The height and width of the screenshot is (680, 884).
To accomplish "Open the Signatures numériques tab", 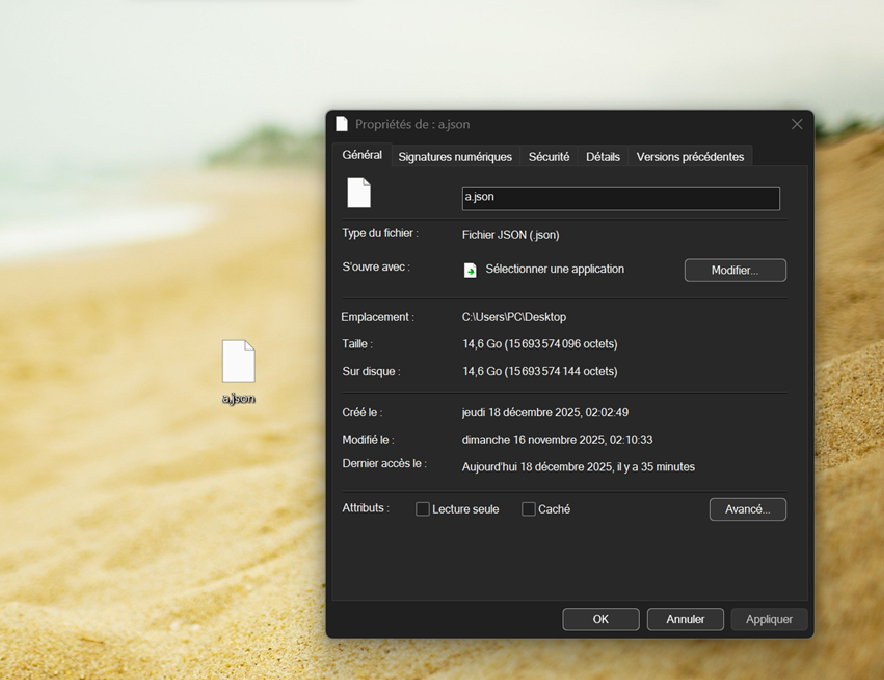I will coord(455,157).
